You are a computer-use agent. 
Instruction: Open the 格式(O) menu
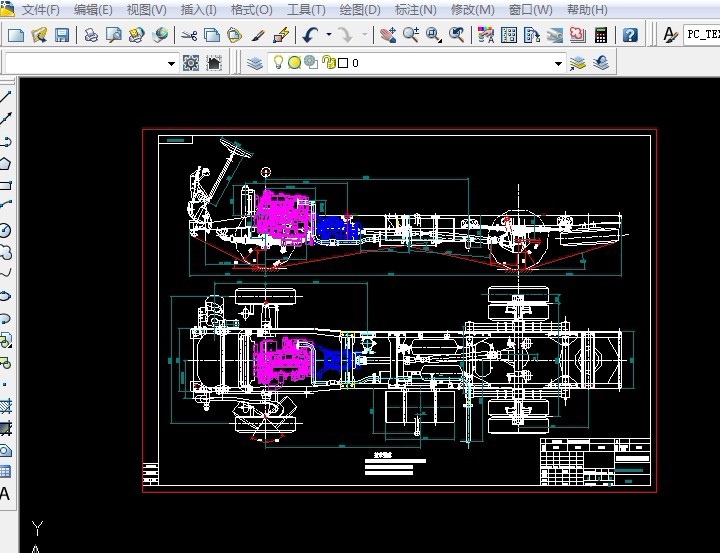[251, 9]
